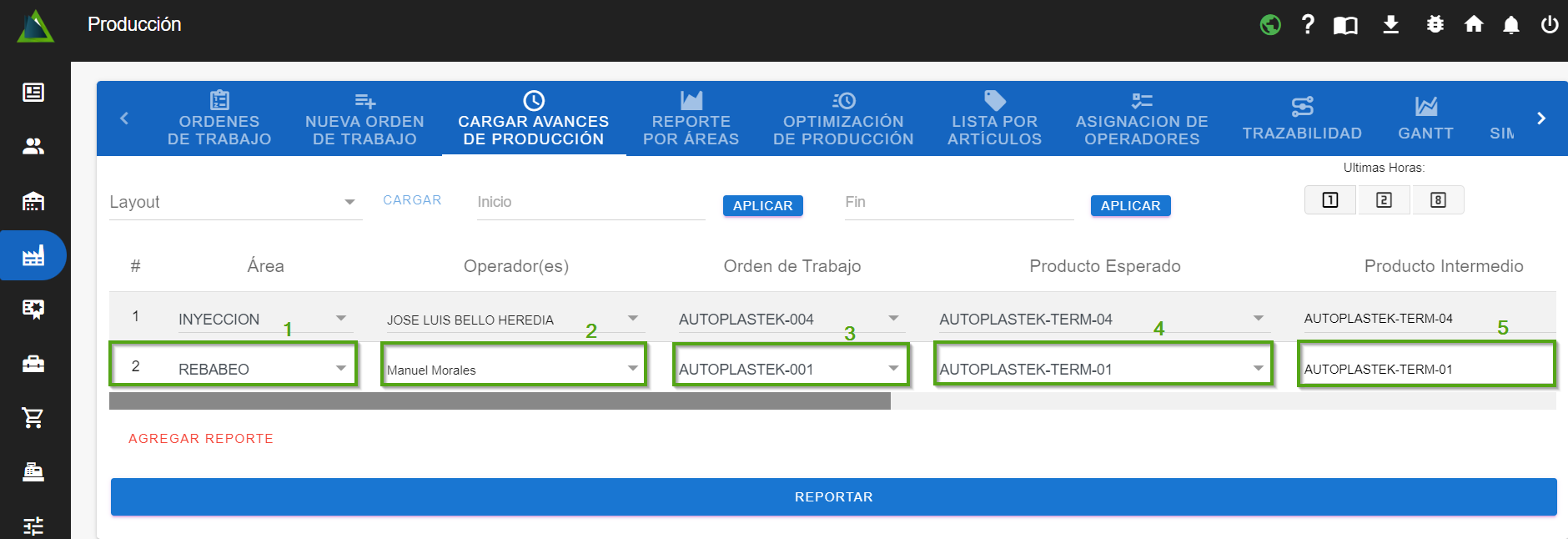Click AGREGAR REPORTE link

click(201, 439)
